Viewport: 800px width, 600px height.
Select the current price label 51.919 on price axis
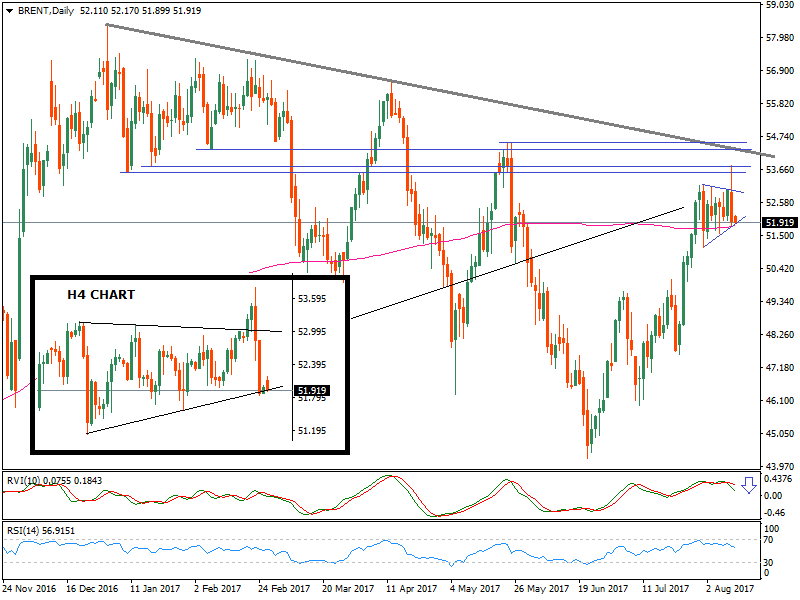point(780,222)
